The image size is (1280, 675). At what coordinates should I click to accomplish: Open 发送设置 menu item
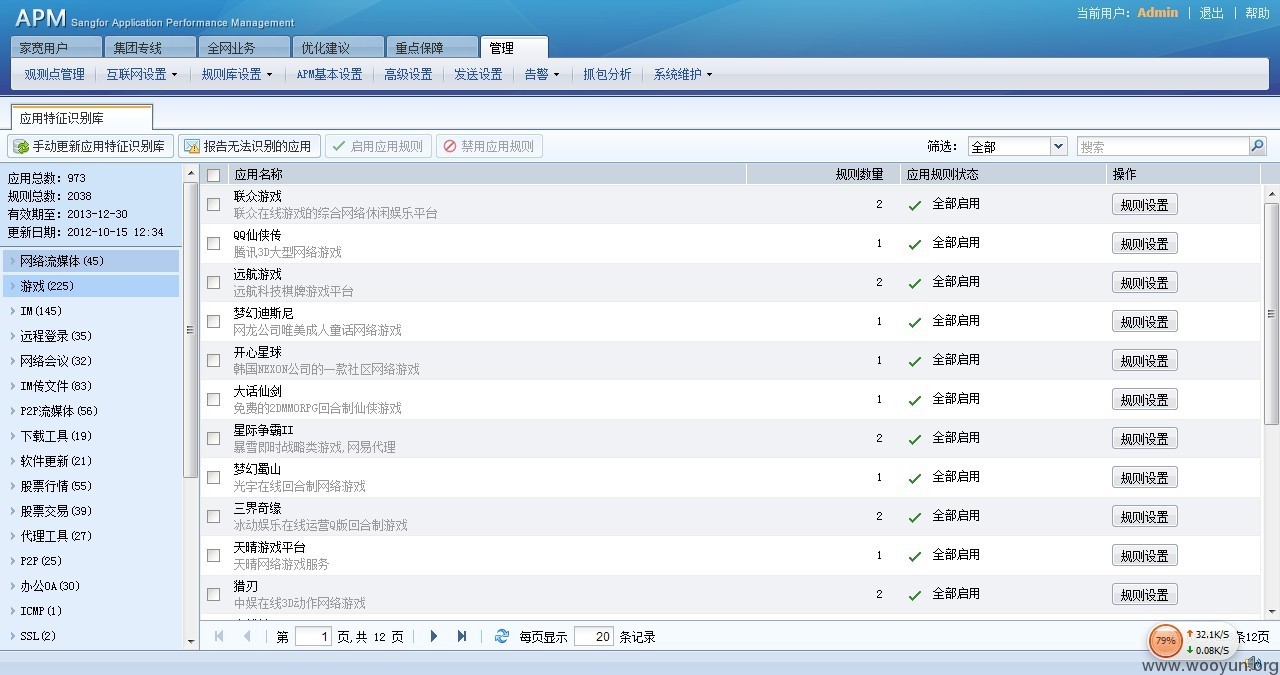(x=478, y=74)
